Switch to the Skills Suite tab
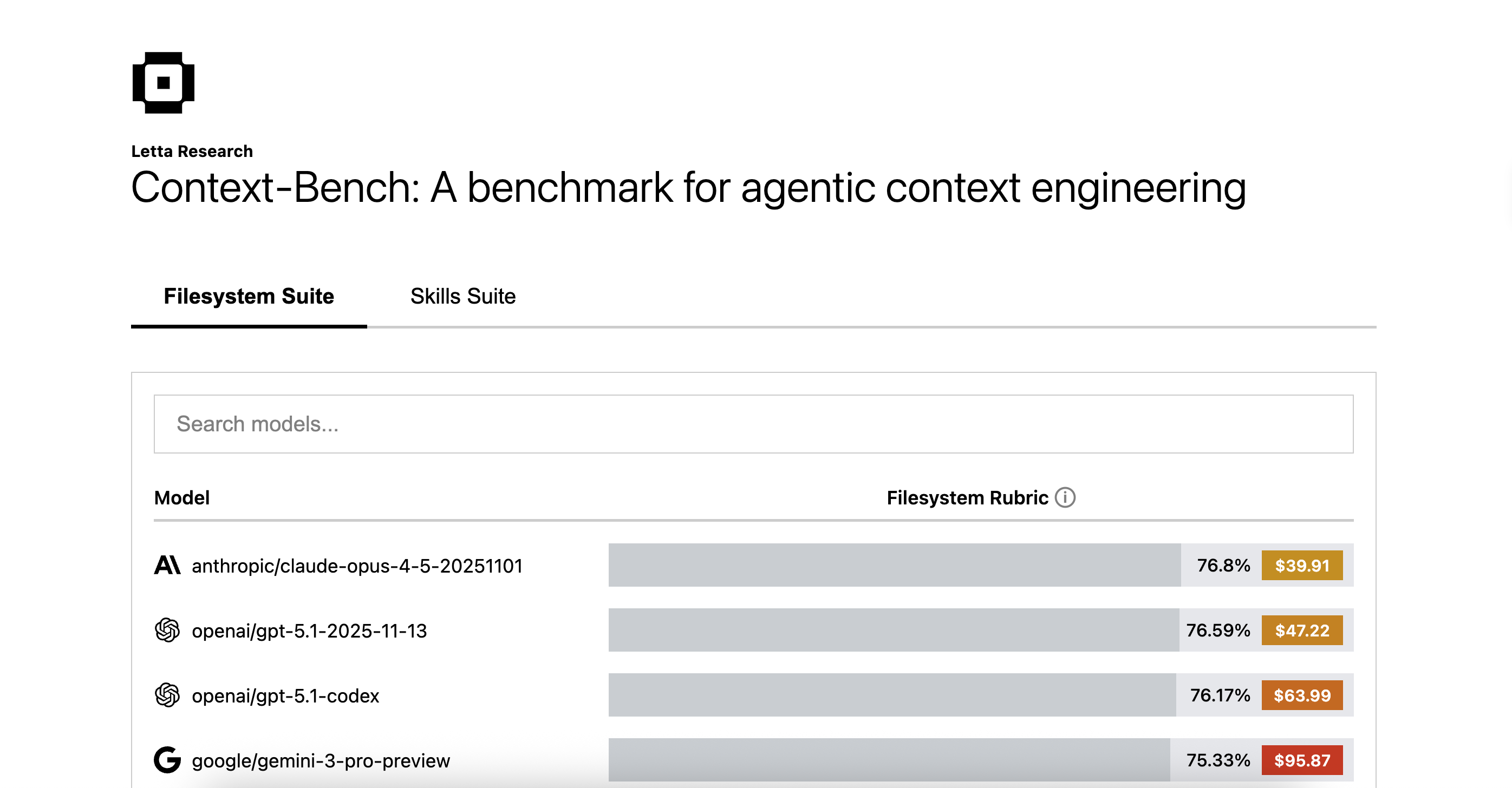This screenshot has height=788, width=1512. (462, 296)
